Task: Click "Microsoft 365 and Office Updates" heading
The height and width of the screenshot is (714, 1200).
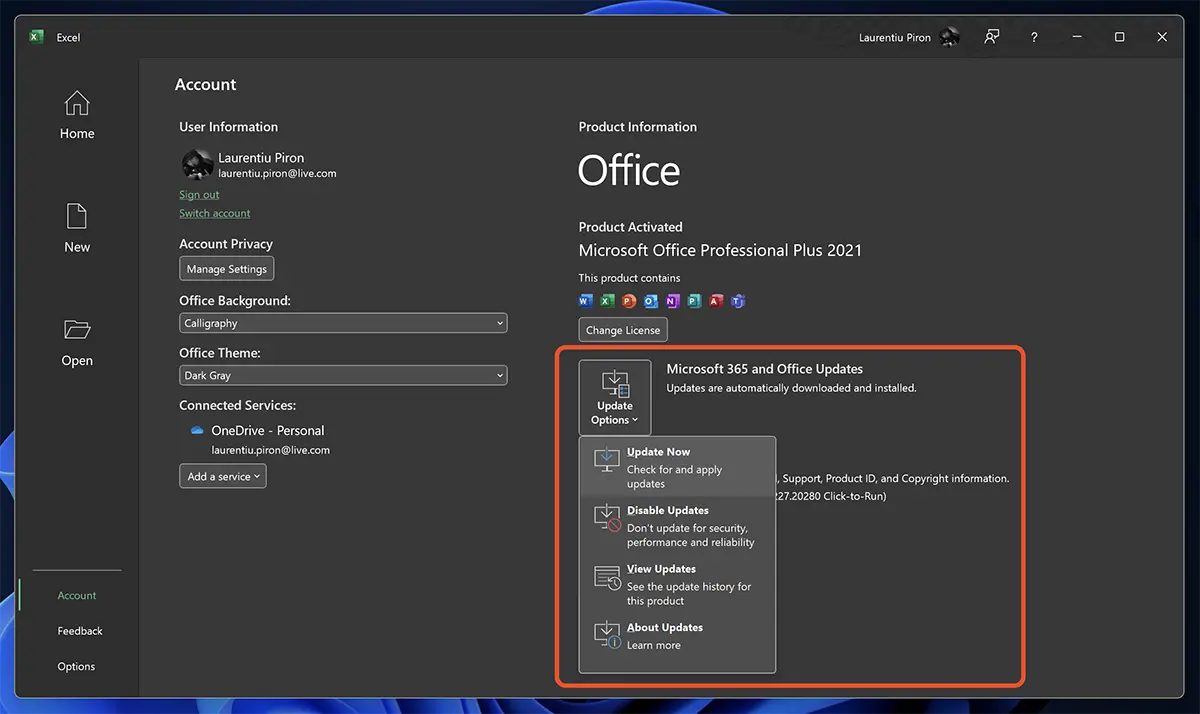Action: [765, 369]
